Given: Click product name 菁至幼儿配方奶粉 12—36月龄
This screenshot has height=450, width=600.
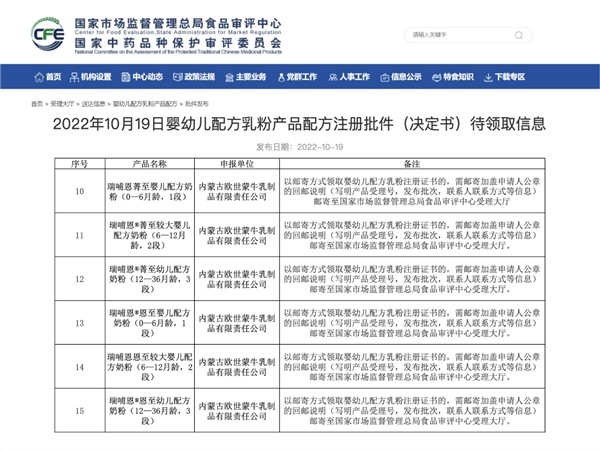Looking at the screenshot, I should 150,279.
